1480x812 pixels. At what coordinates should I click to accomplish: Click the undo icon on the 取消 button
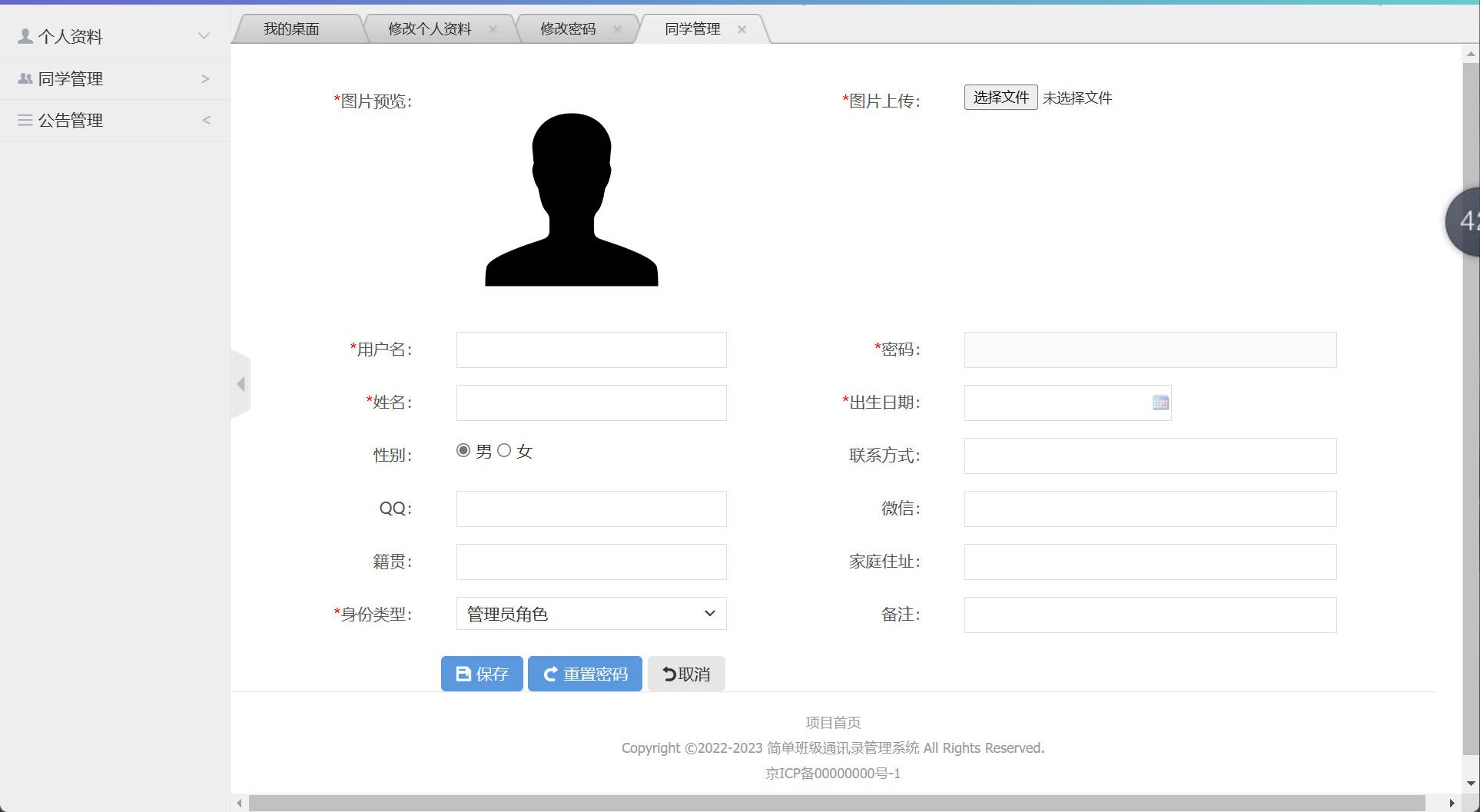(668, 674)
